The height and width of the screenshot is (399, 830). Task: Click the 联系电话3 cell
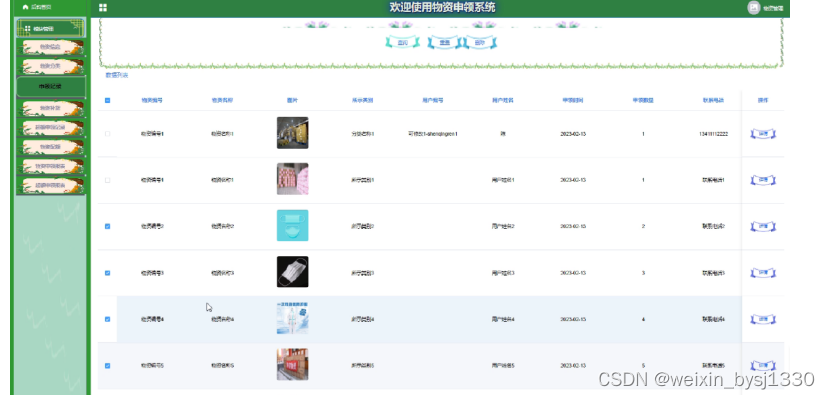click(x=713, y=273)
